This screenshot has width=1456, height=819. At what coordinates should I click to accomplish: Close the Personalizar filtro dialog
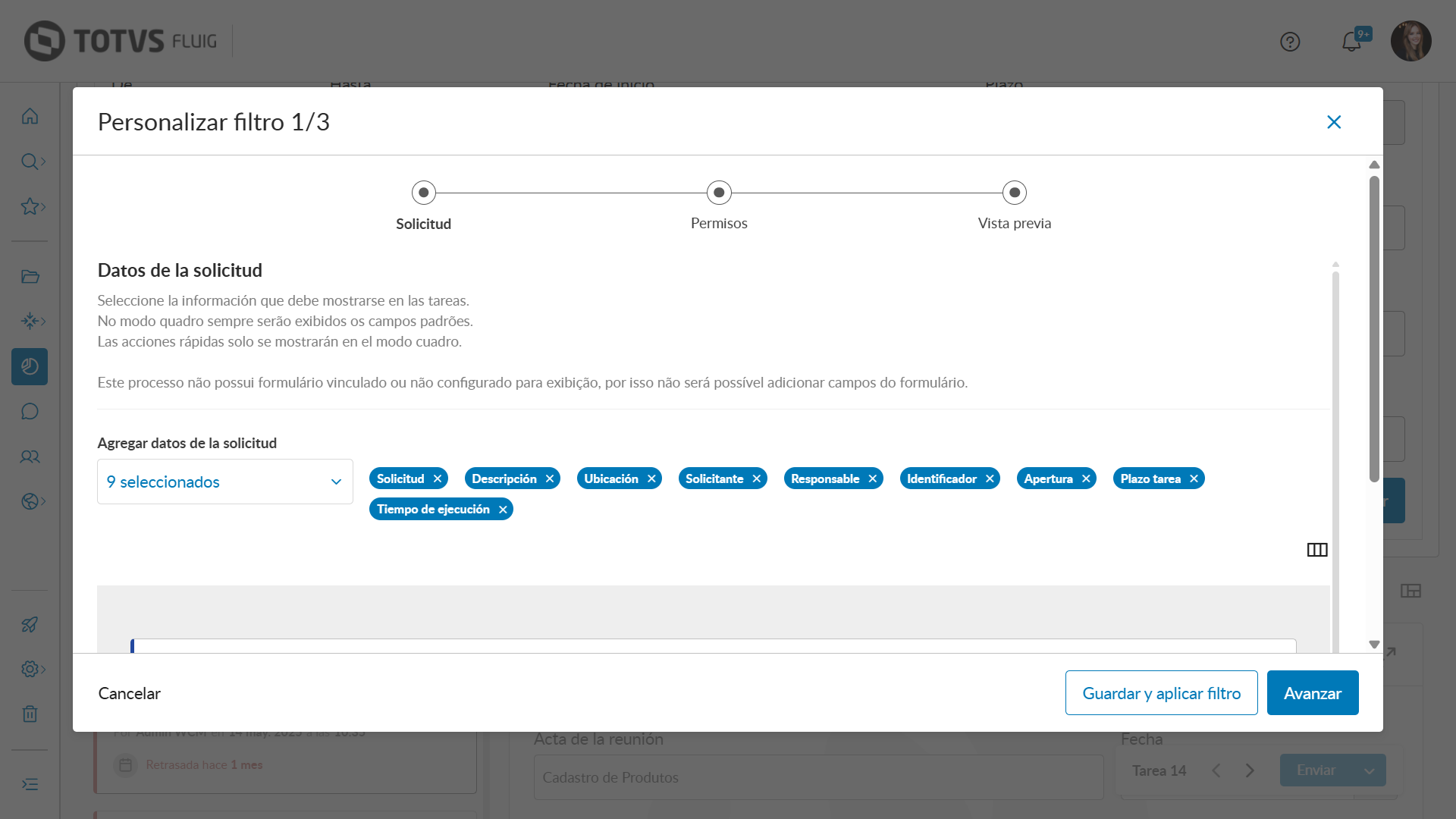(1334, 122)
